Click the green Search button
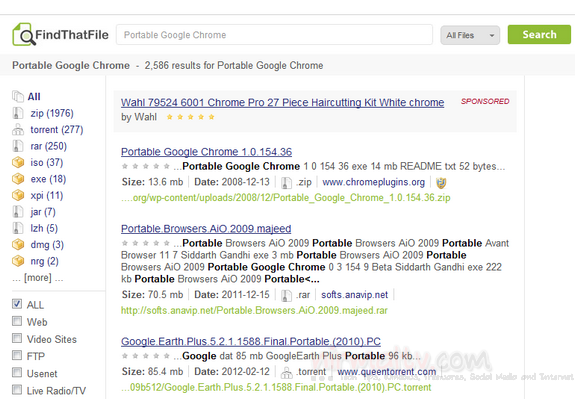 coord(539,34)
